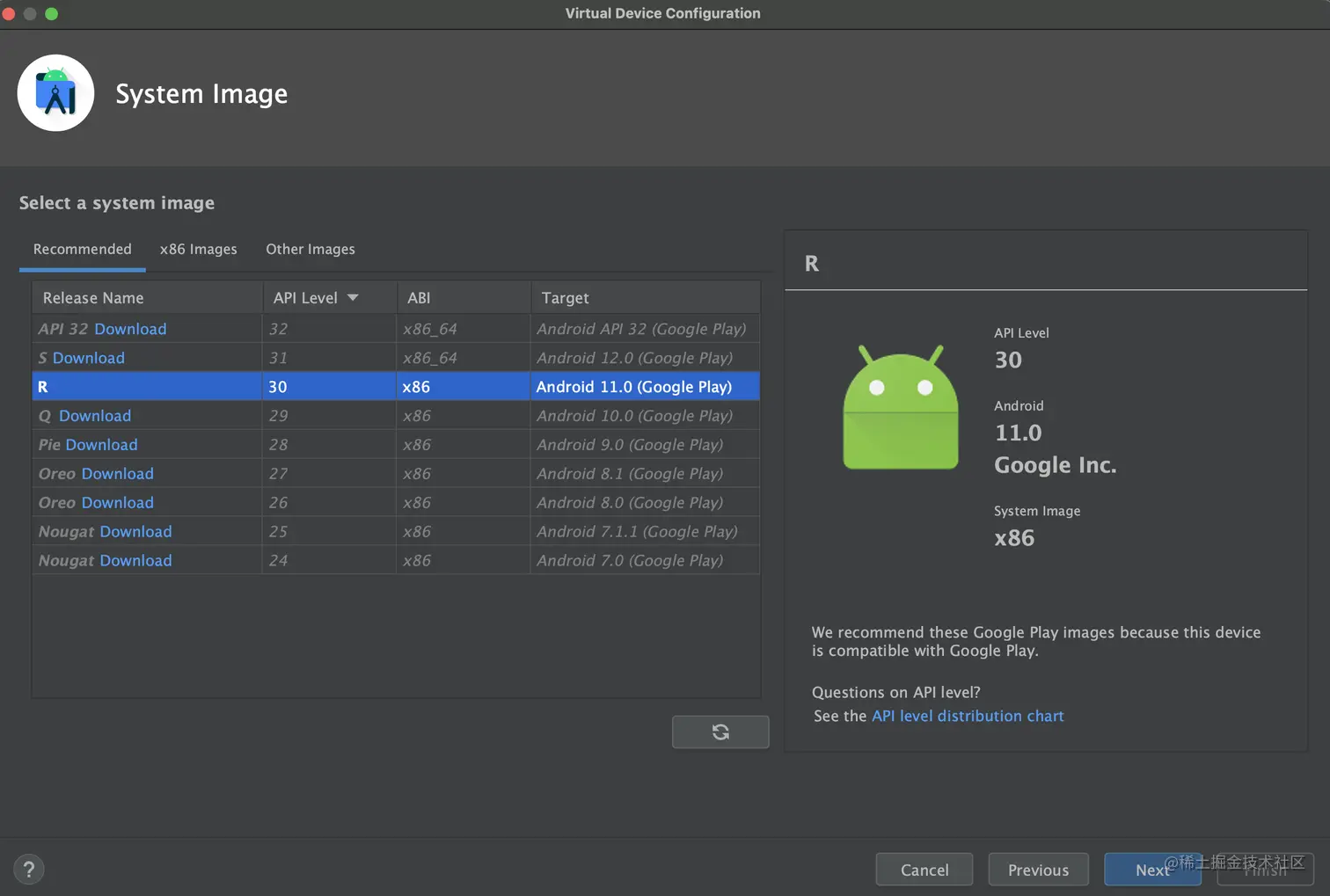Open the Other Images tab

pyautogui.click(x=311, y=250)
